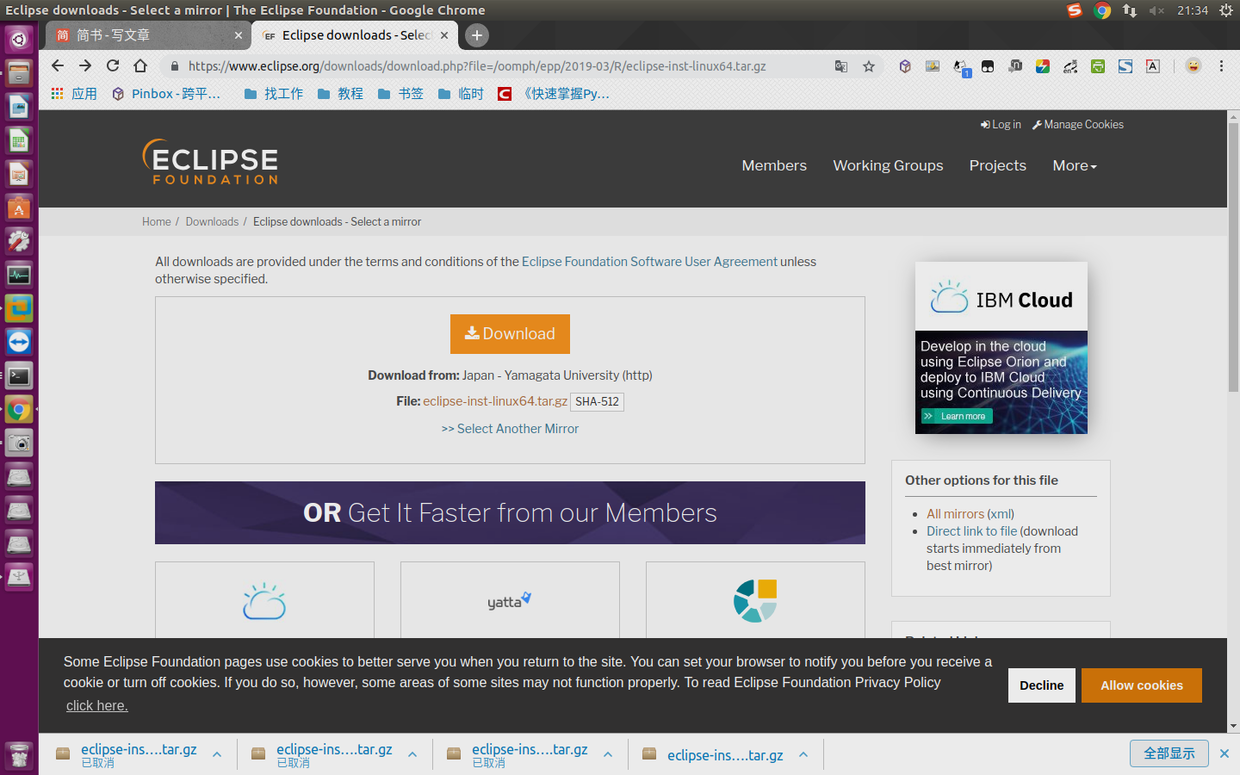Open Trash in the launcher
Screen dimensions: 1240x775
19,755
